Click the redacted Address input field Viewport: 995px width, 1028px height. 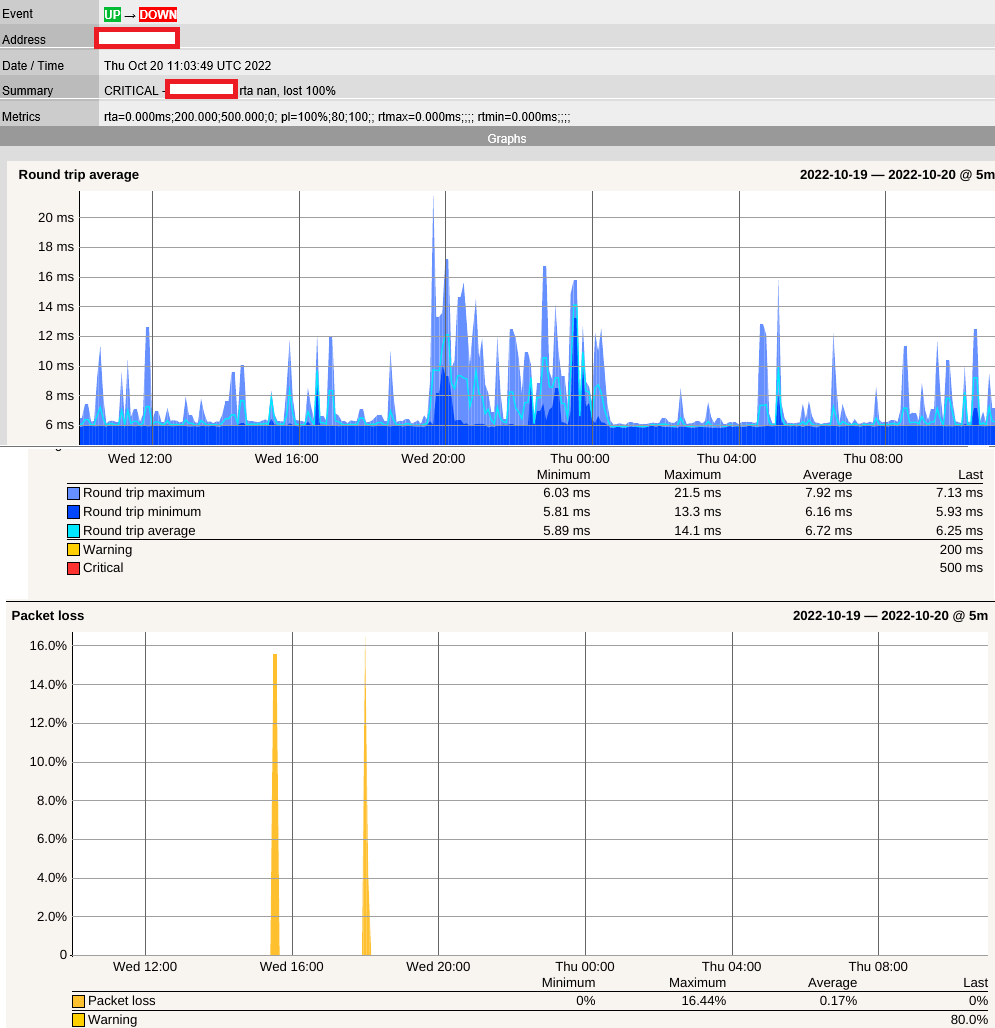[x=137, y=39]
